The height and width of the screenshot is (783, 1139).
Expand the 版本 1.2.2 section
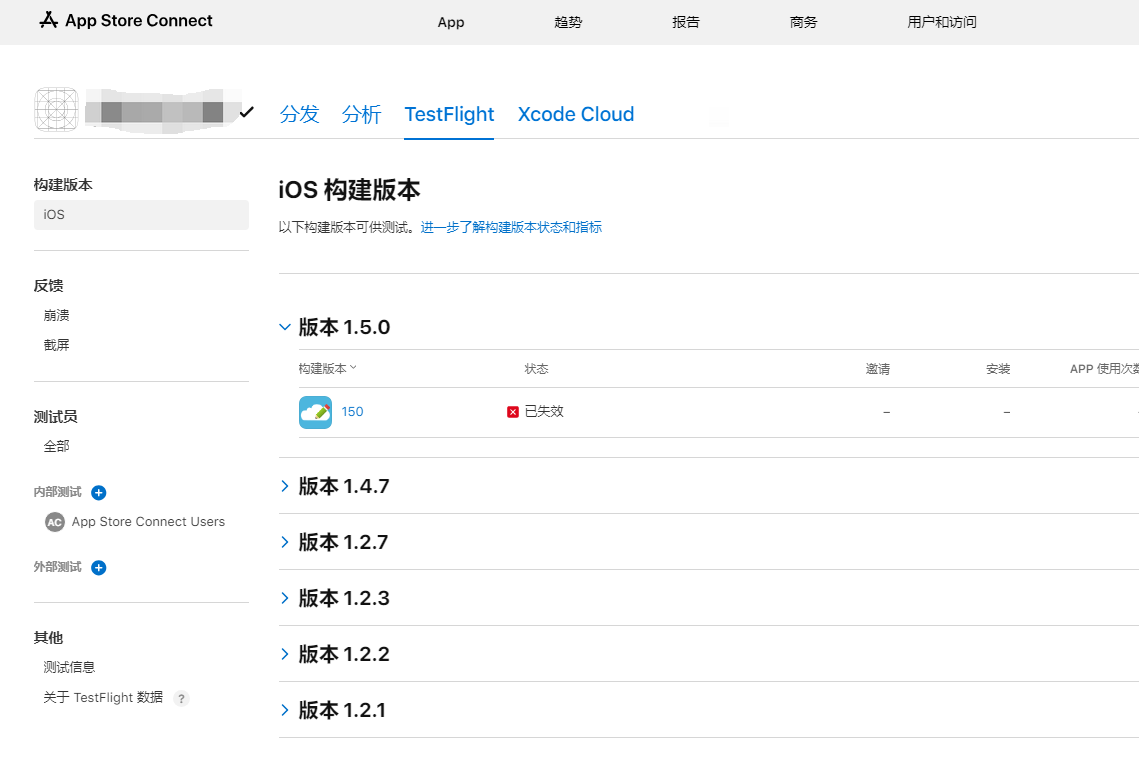(x=285, y=654)
